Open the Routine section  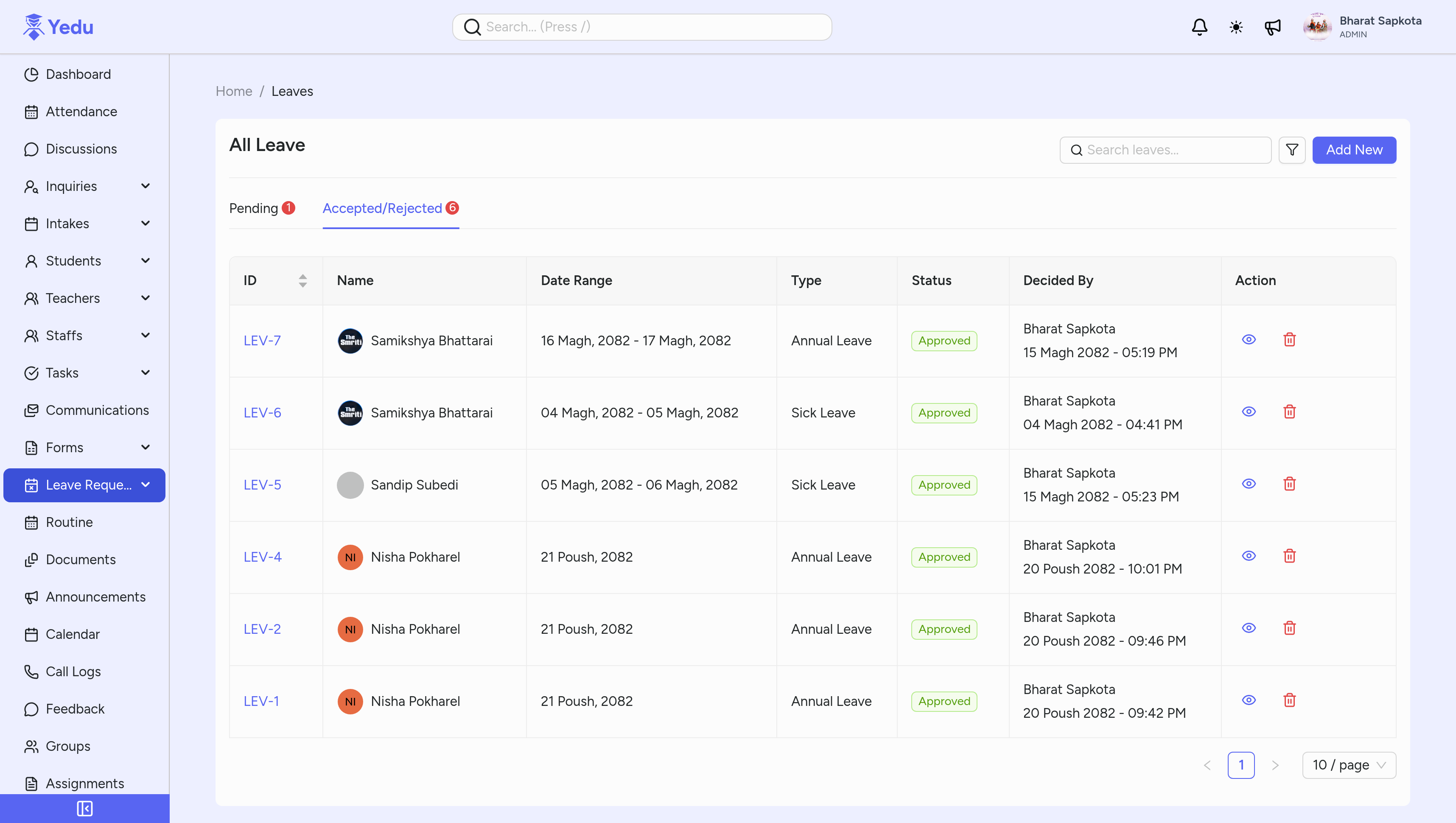click(x=69, y=522)
